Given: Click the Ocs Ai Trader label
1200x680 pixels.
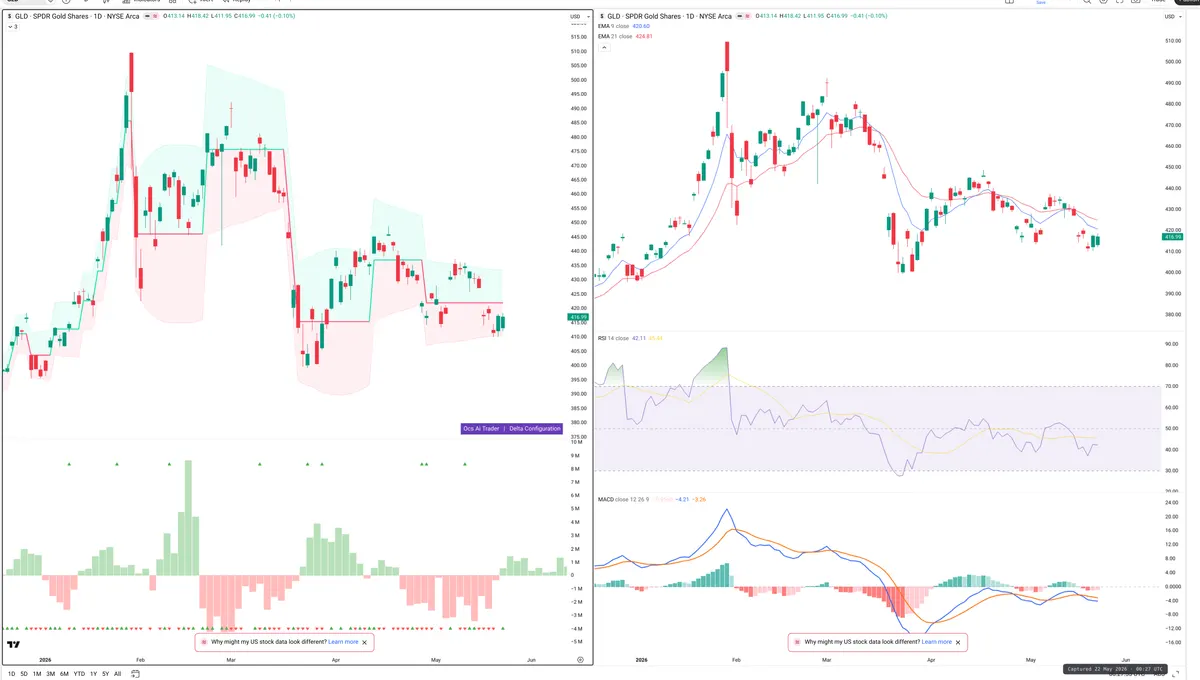Looking at the screenshot, I should point(480,428).
